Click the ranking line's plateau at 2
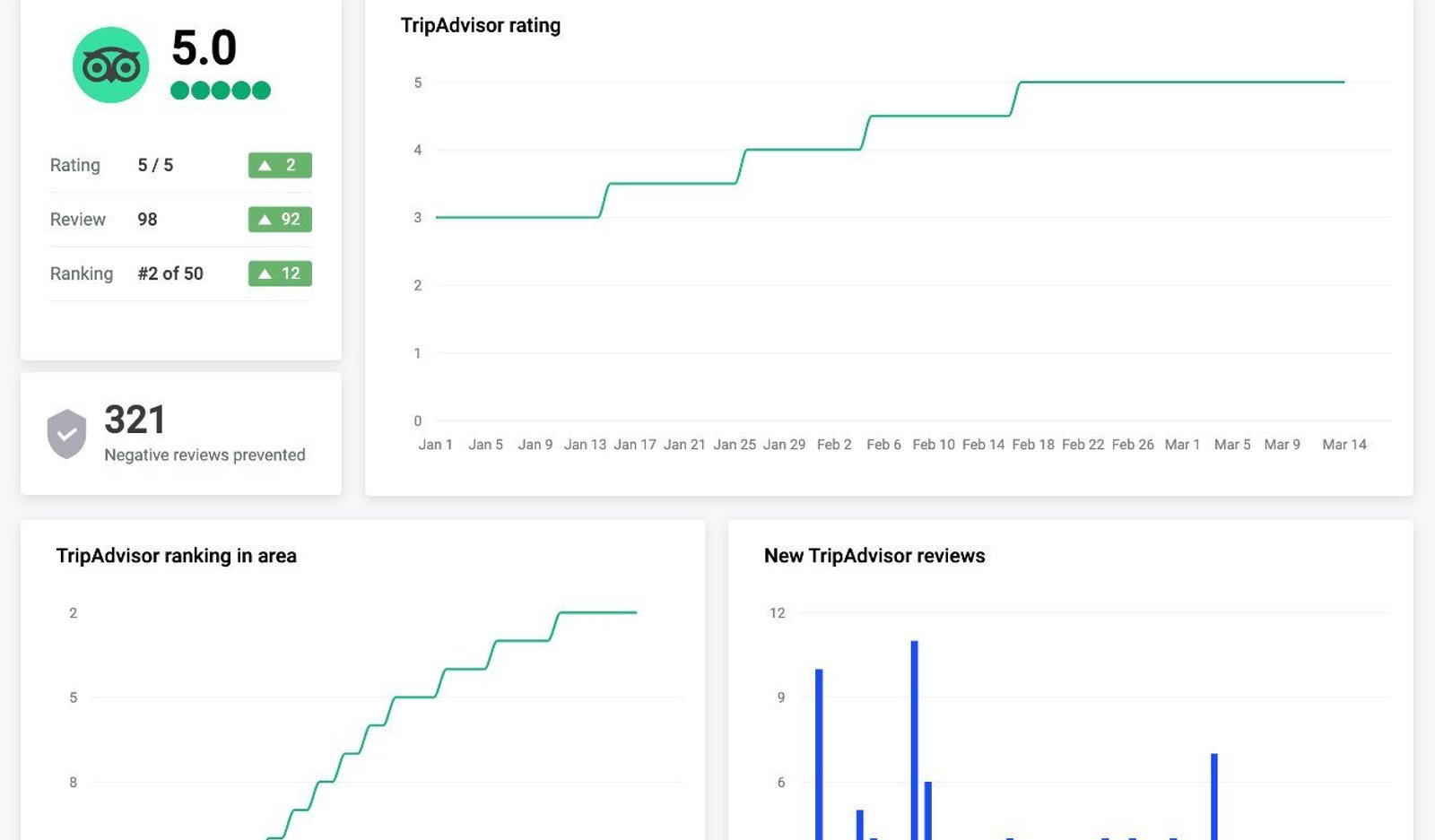Image resolution: width=1435 pixels, height=840 pixels. (x=598, y=612)
